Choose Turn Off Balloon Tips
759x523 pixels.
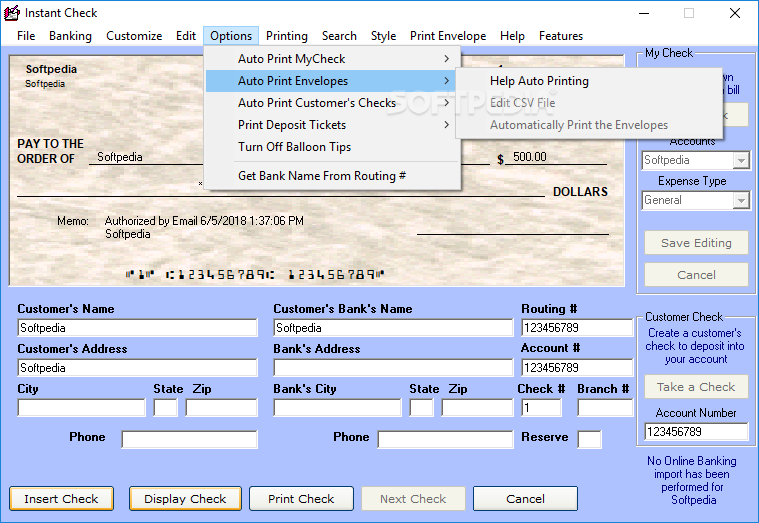point(332,147)
